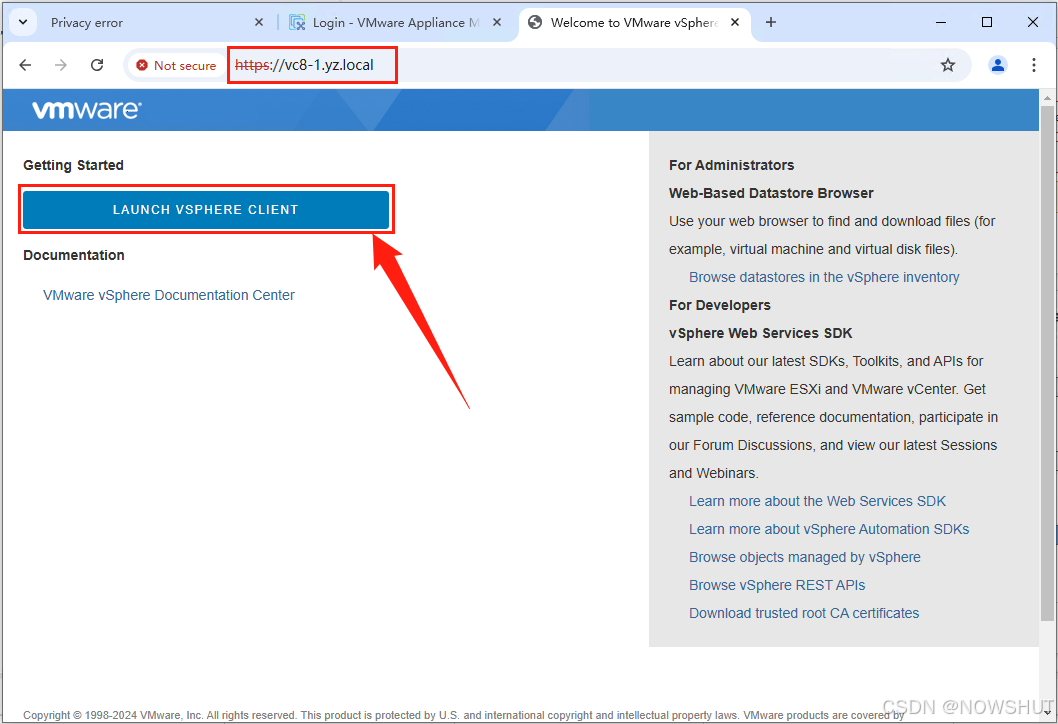
Task: Open the Chrome three-dot menu
Action: point(1033,65)
